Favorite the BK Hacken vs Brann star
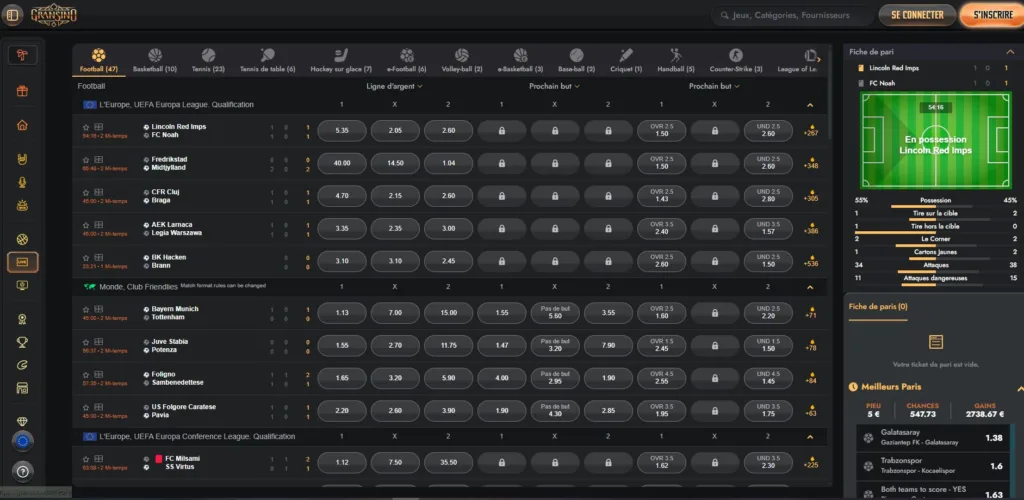 click(86, 257)
